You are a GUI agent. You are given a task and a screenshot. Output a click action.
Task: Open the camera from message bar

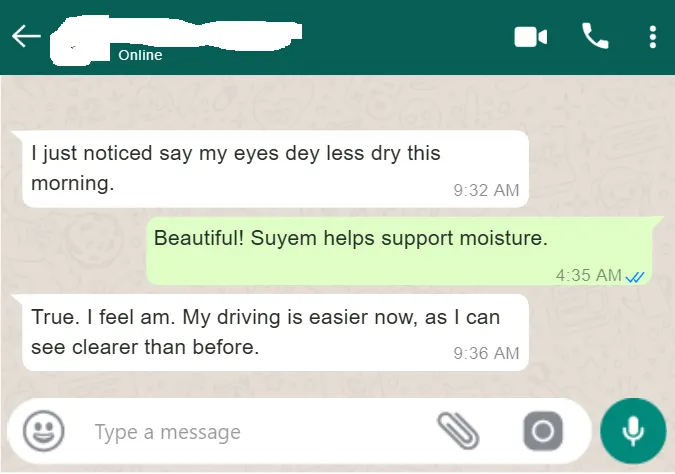[543, 431]
